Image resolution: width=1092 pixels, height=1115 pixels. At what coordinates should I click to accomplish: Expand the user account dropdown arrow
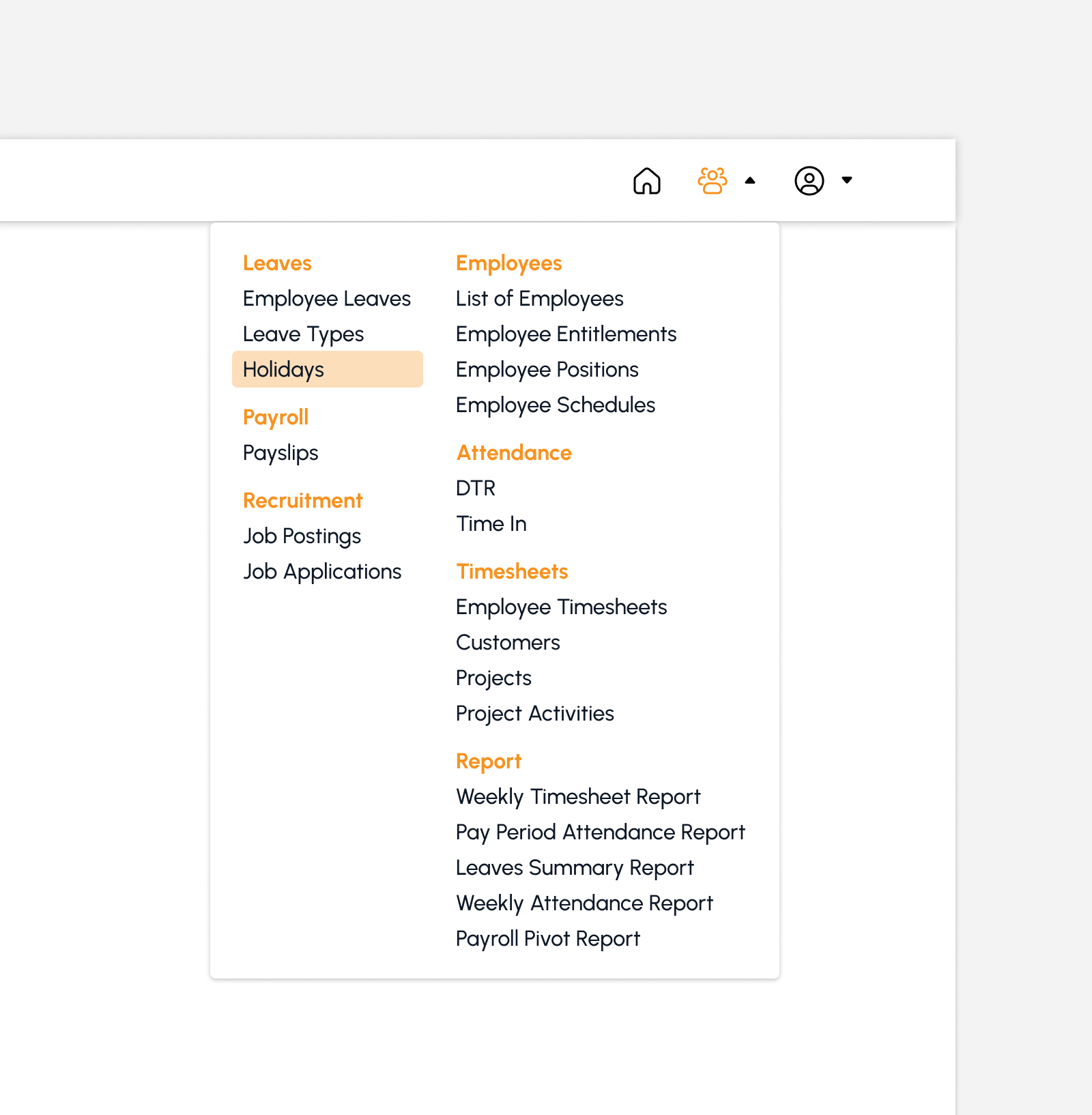[x=847, y=180]
